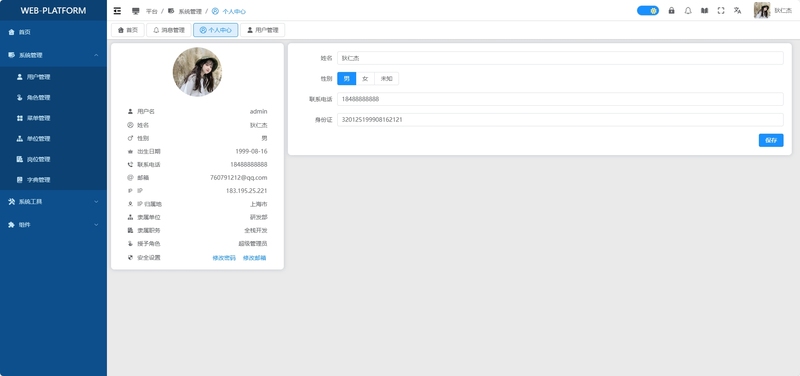Click the 联系电话 input field
This screenshot has width=800, height=376.
coord(560,99)
